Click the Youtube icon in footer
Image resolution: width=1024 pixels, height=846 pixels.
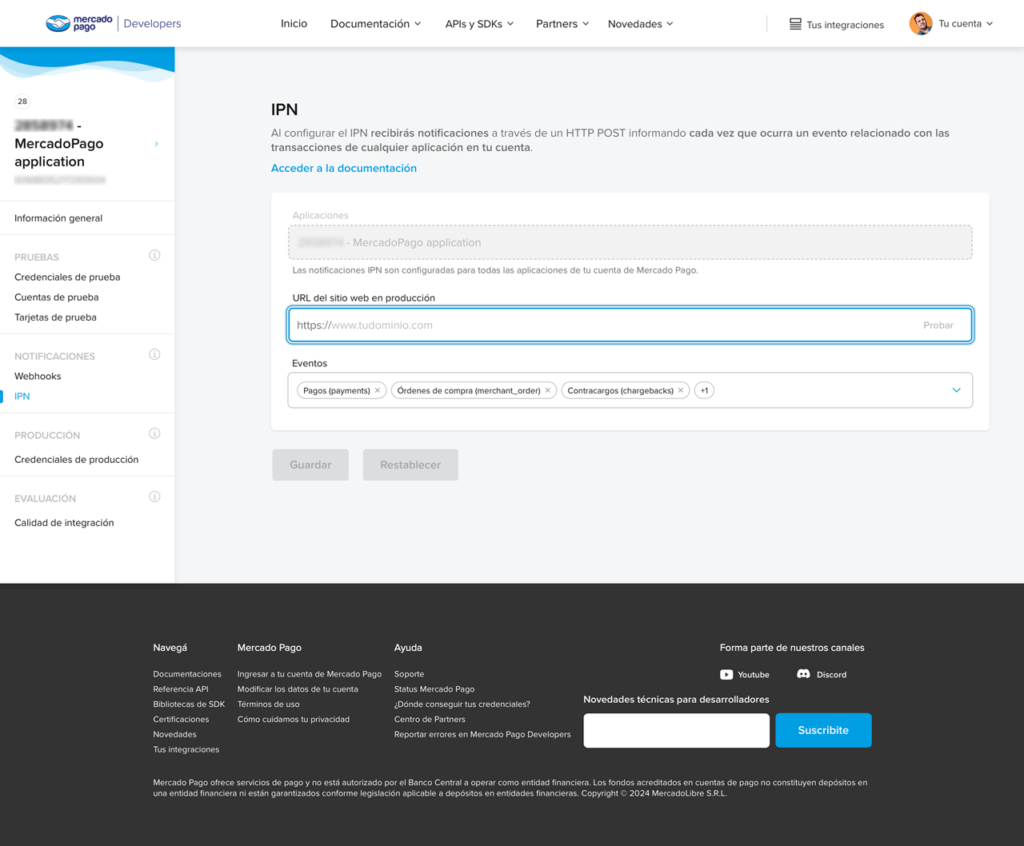click(x=726, y=675)
